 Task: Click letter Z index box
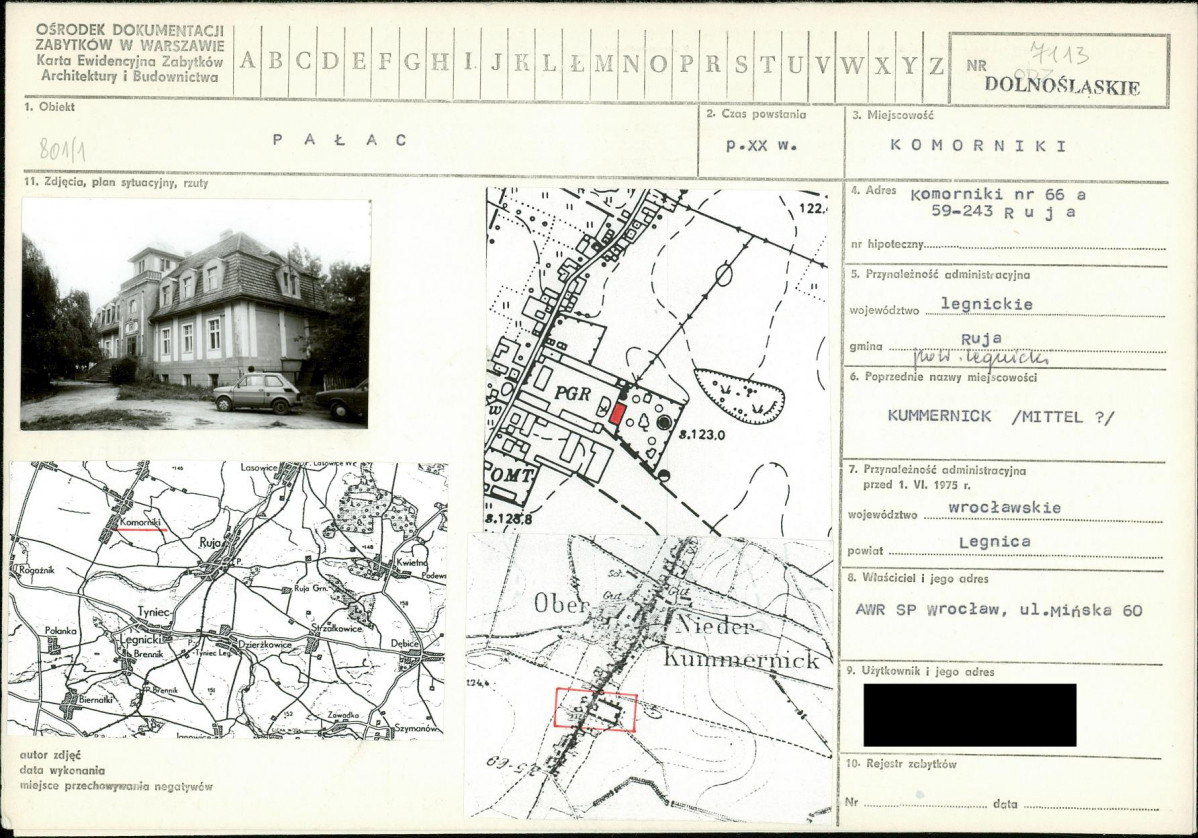pyautogui.click(x=936, y=63)
